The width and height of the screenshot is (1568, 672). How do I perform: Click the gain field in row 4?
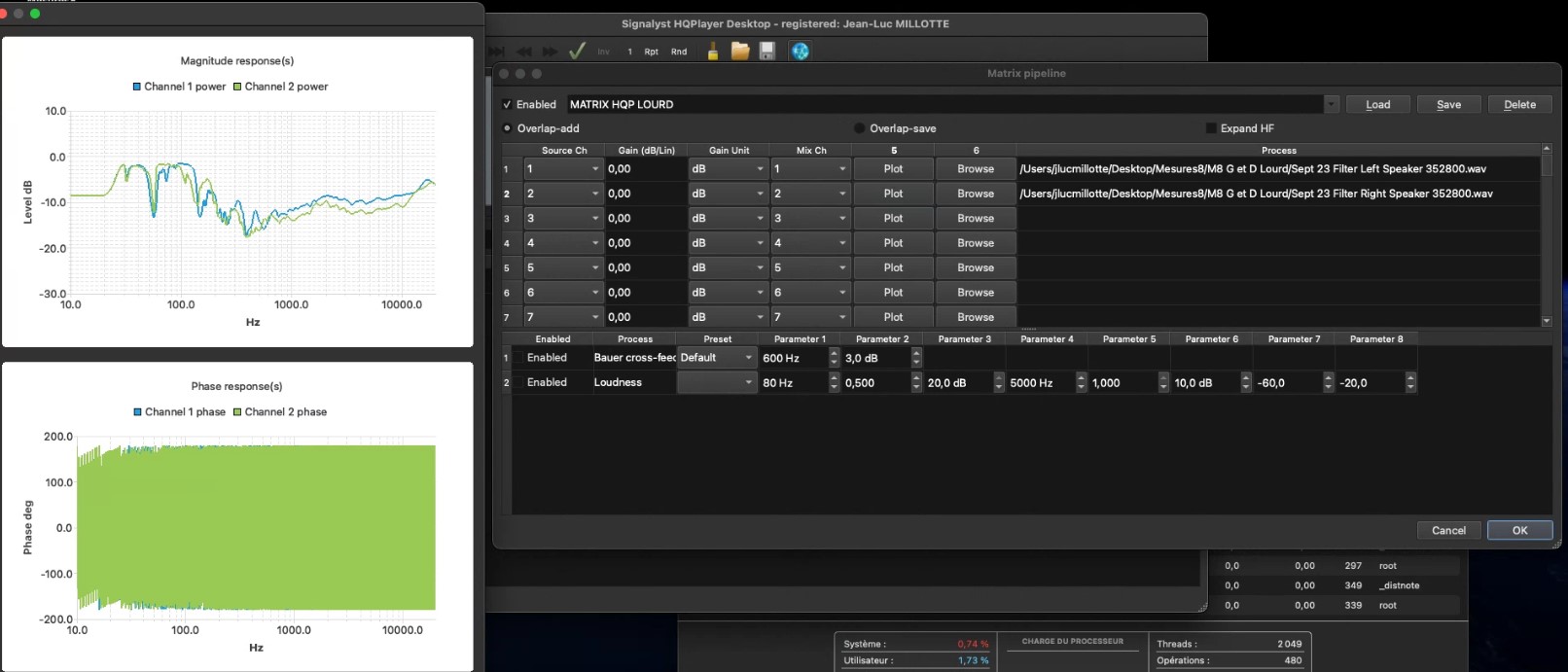click(645, 243)
